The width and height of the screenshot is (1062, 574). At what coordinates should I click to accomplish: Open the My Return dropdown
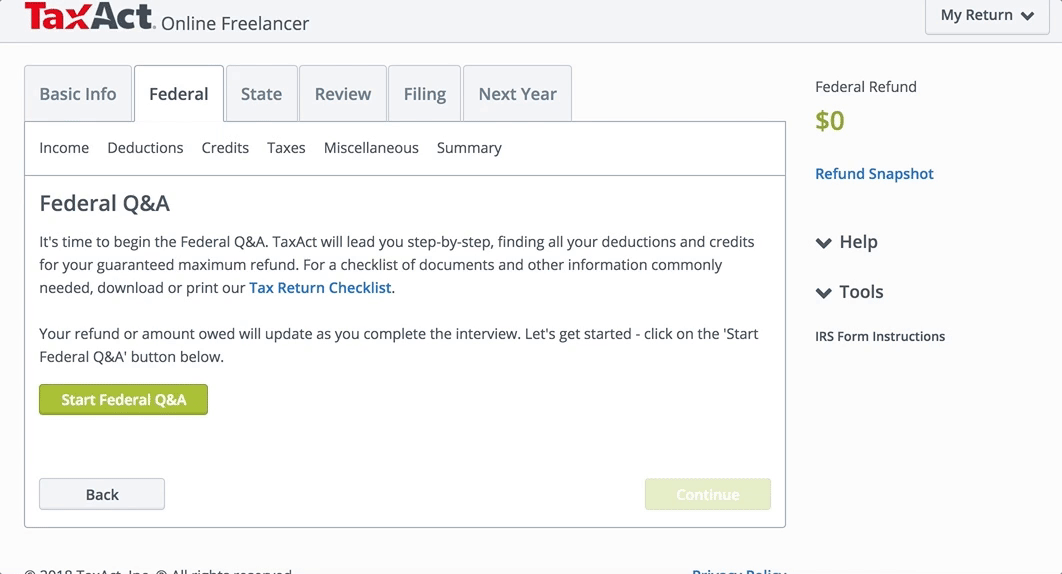987,16
